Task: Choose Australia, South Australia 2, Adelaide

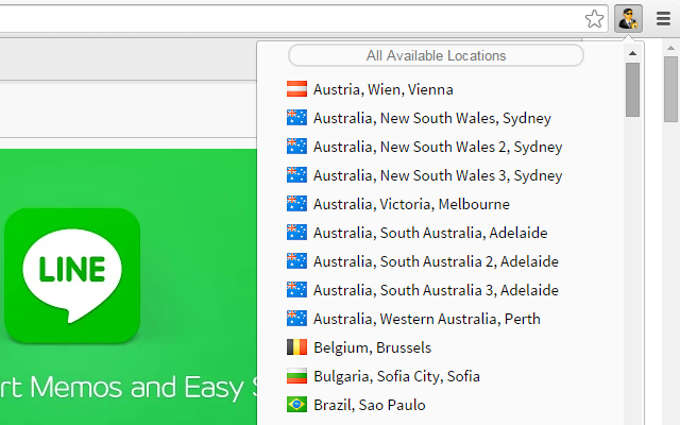Action: coord(423,261)
